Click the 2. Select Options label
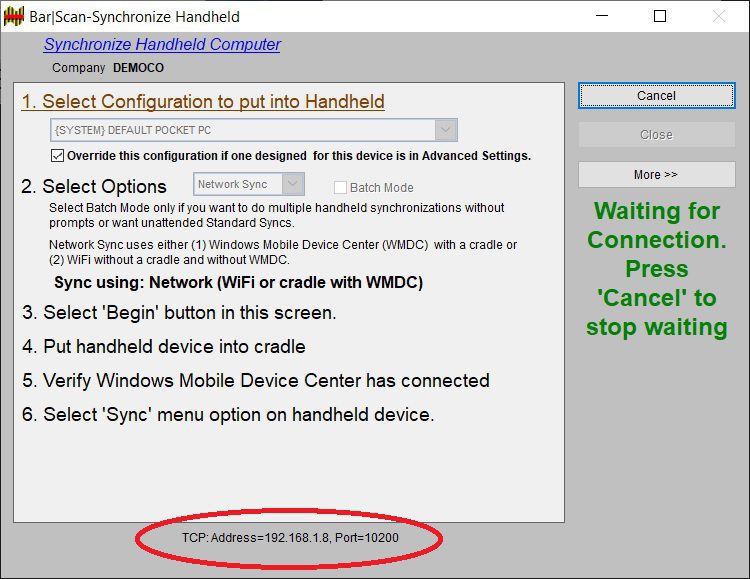This screenshot has width=750, height=579. 94,187
